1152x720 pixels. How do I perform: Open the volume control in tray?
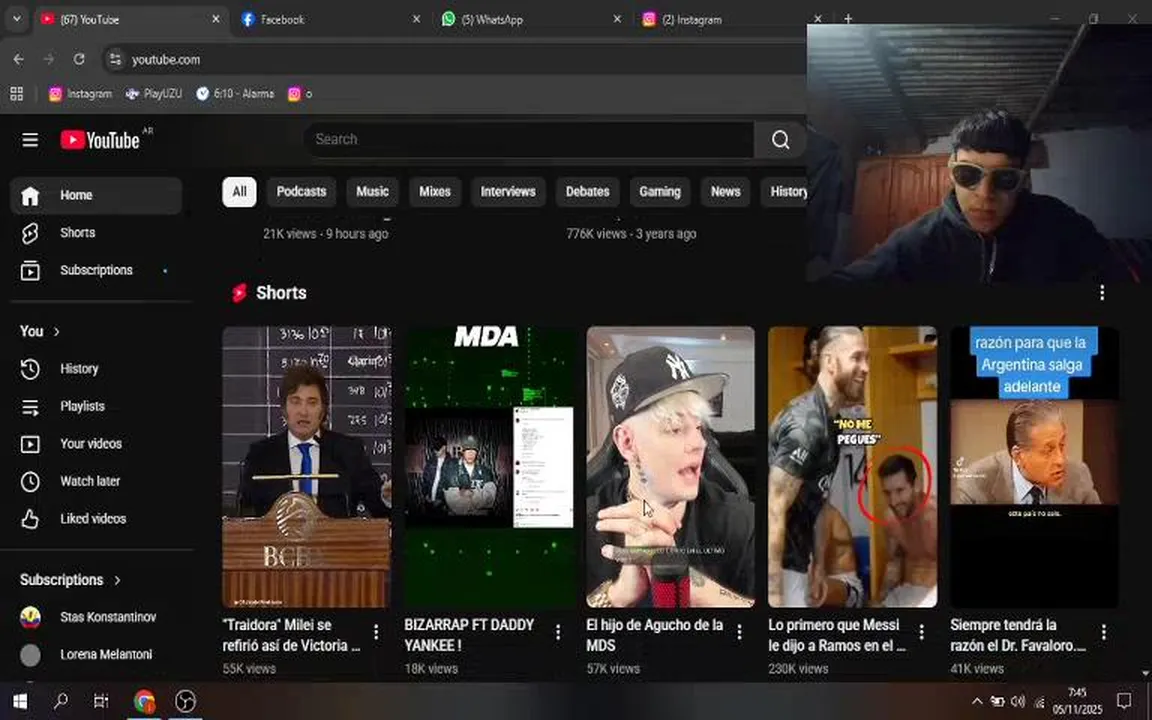click(x=1018, y=702)
